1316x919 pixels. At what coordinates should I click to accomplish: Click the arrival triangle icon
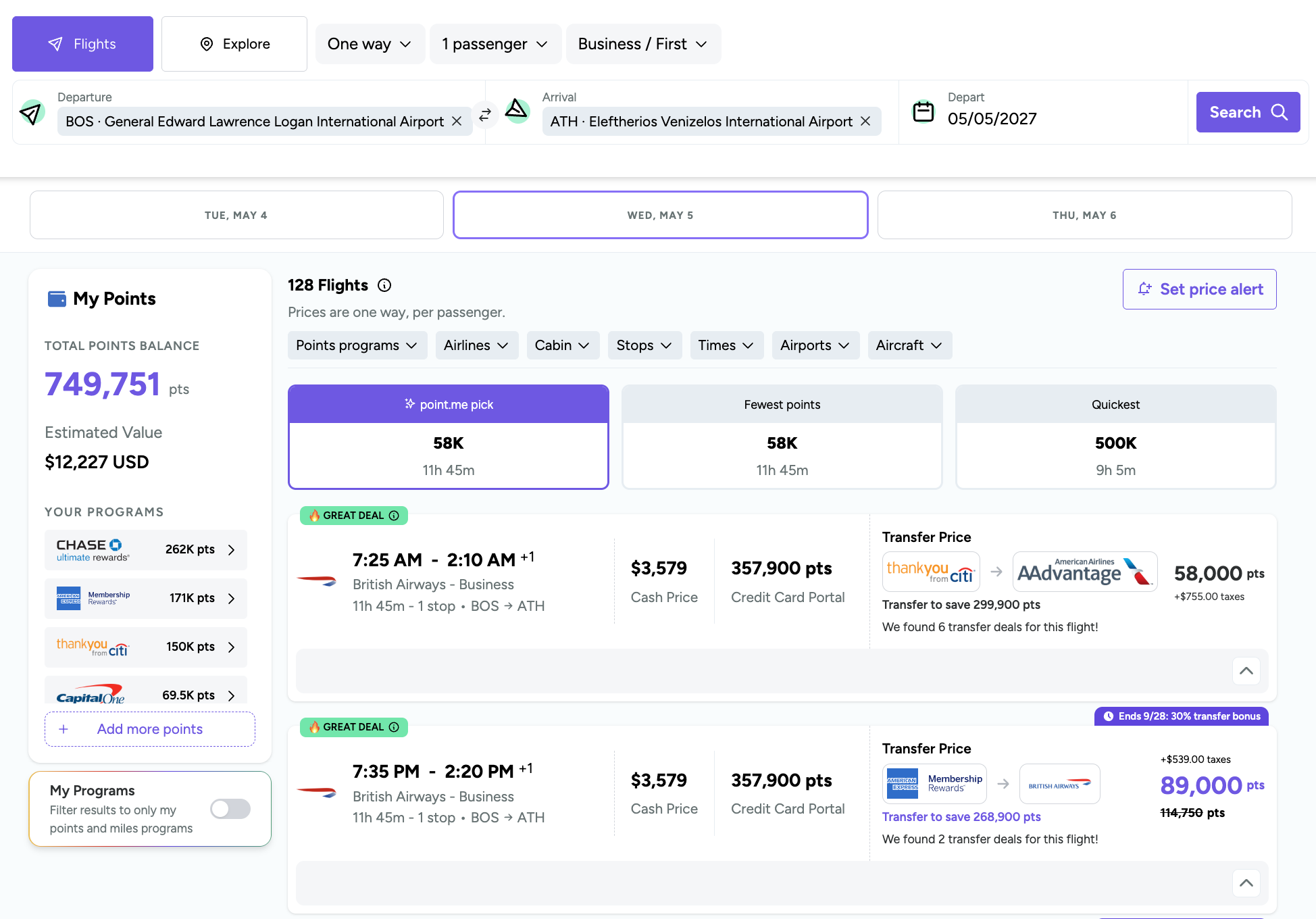(517, 110)
